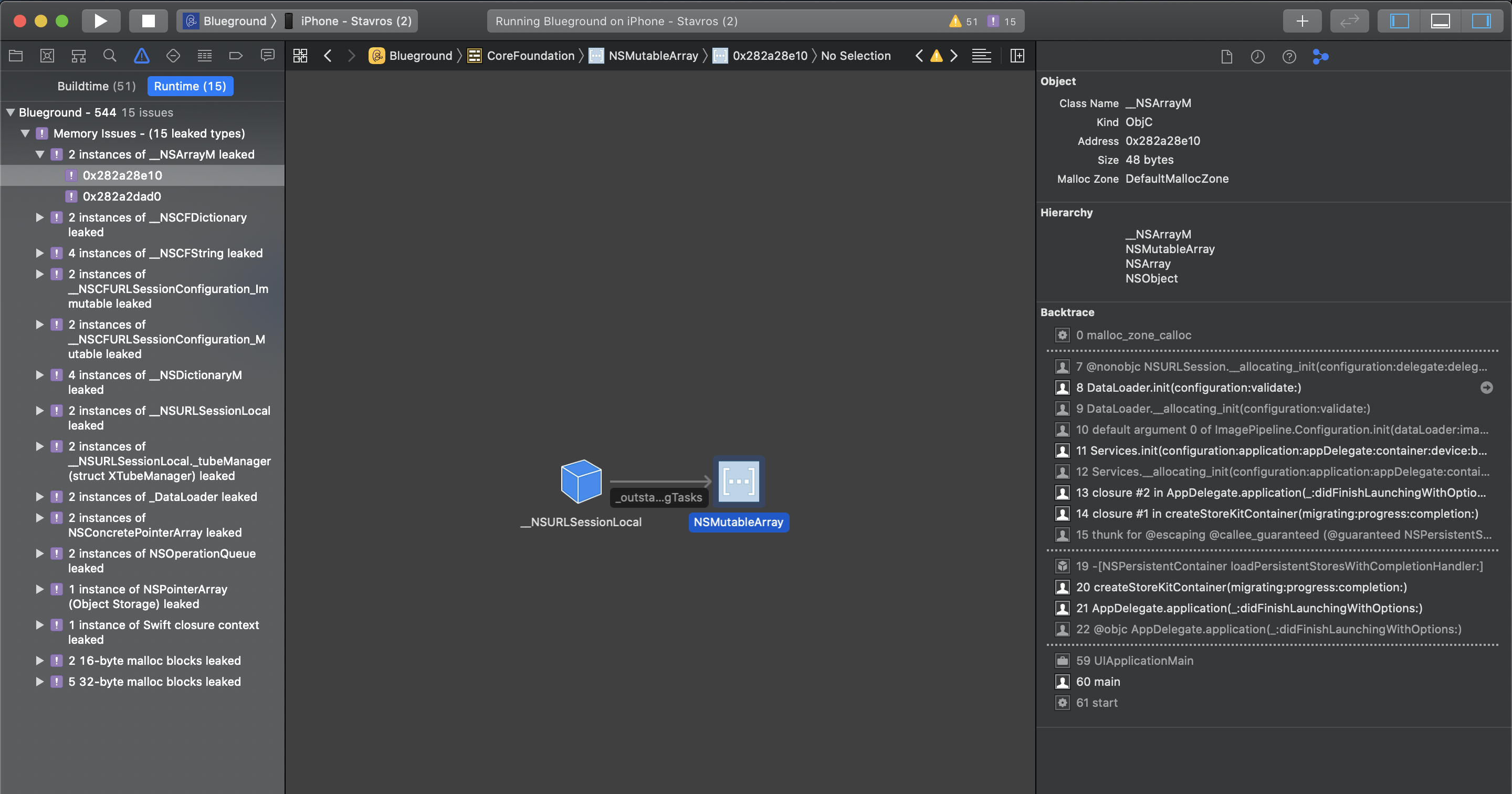1512x794 pixels.
Task: Open the Find navigator magnifier icon
Action: point(110,55)
